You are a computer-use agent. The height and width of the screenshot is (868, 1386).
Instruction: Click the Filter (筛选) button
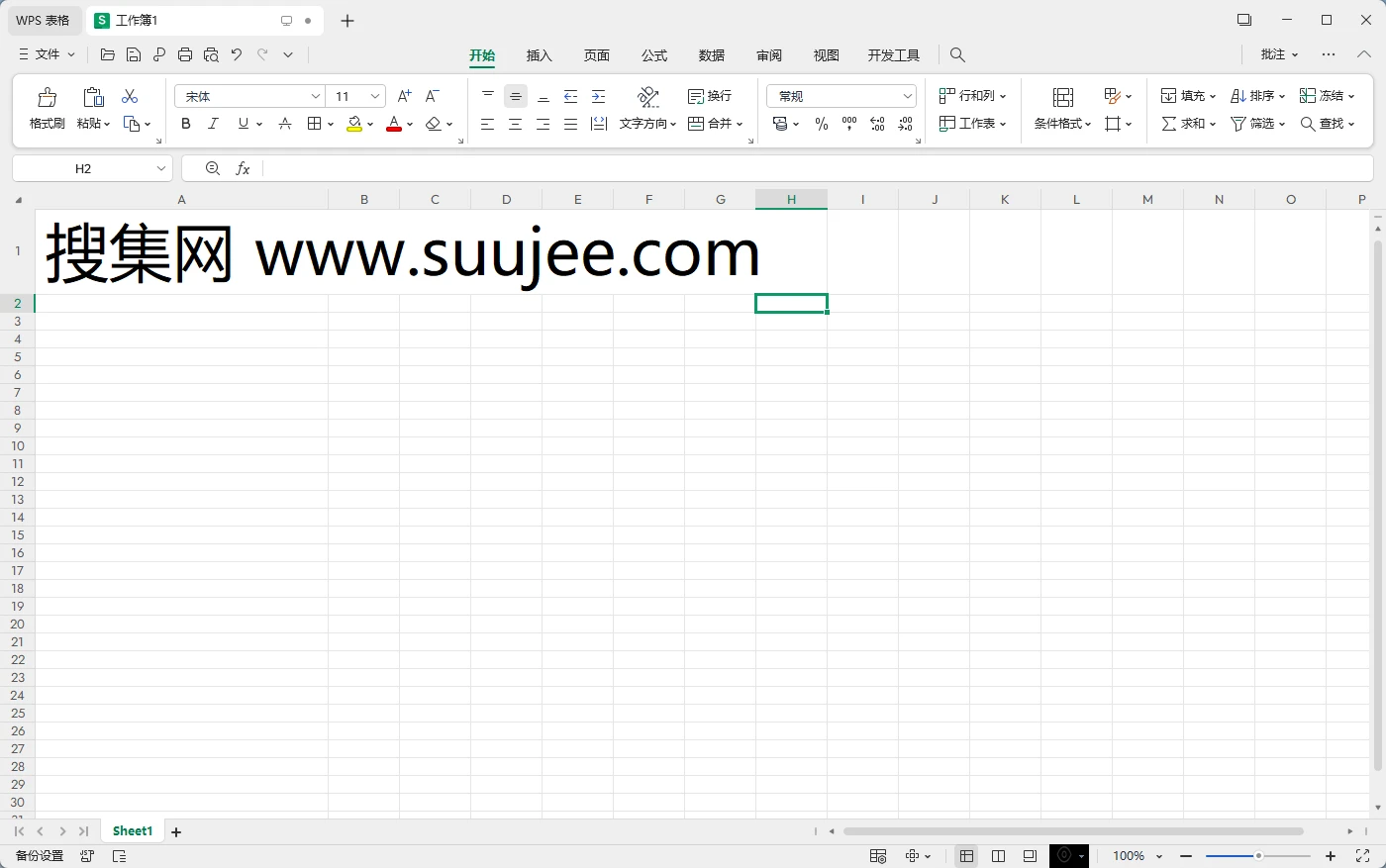(x=1257, y=124)
